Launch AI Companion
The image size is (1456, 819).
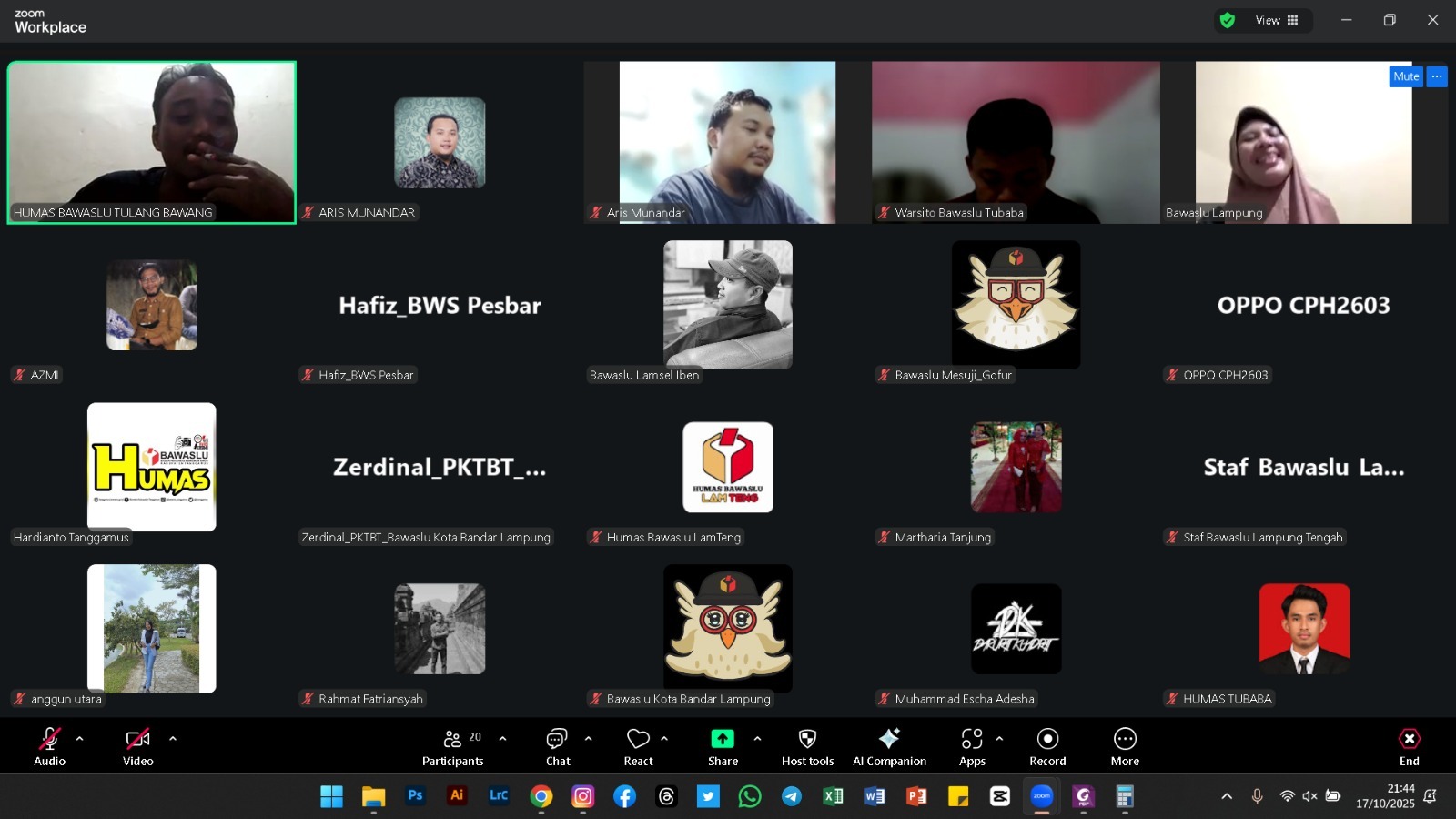coord(889,746)
